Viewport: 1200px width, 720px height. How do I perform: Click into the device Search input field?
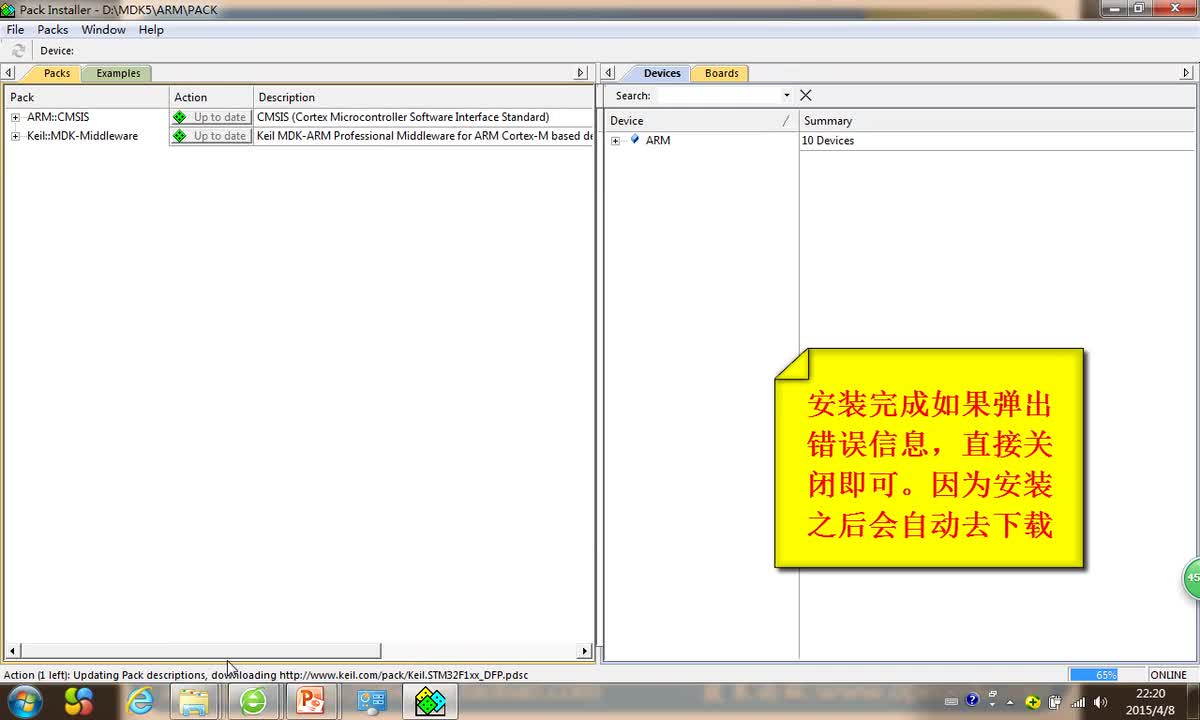(719, 96)
